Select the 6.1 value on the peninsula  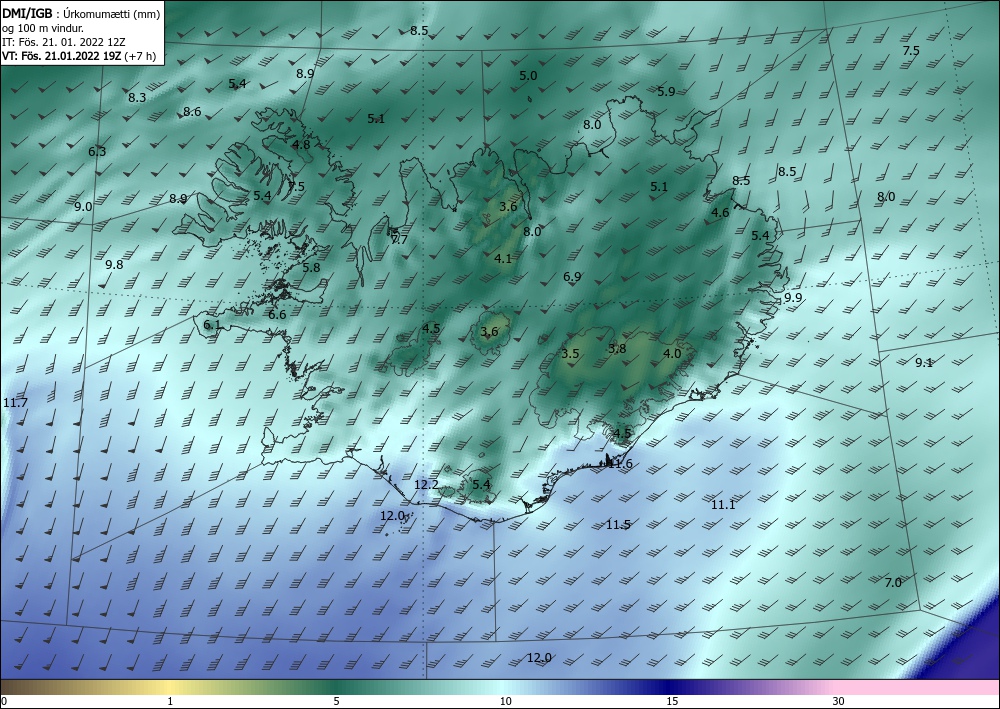212,325
